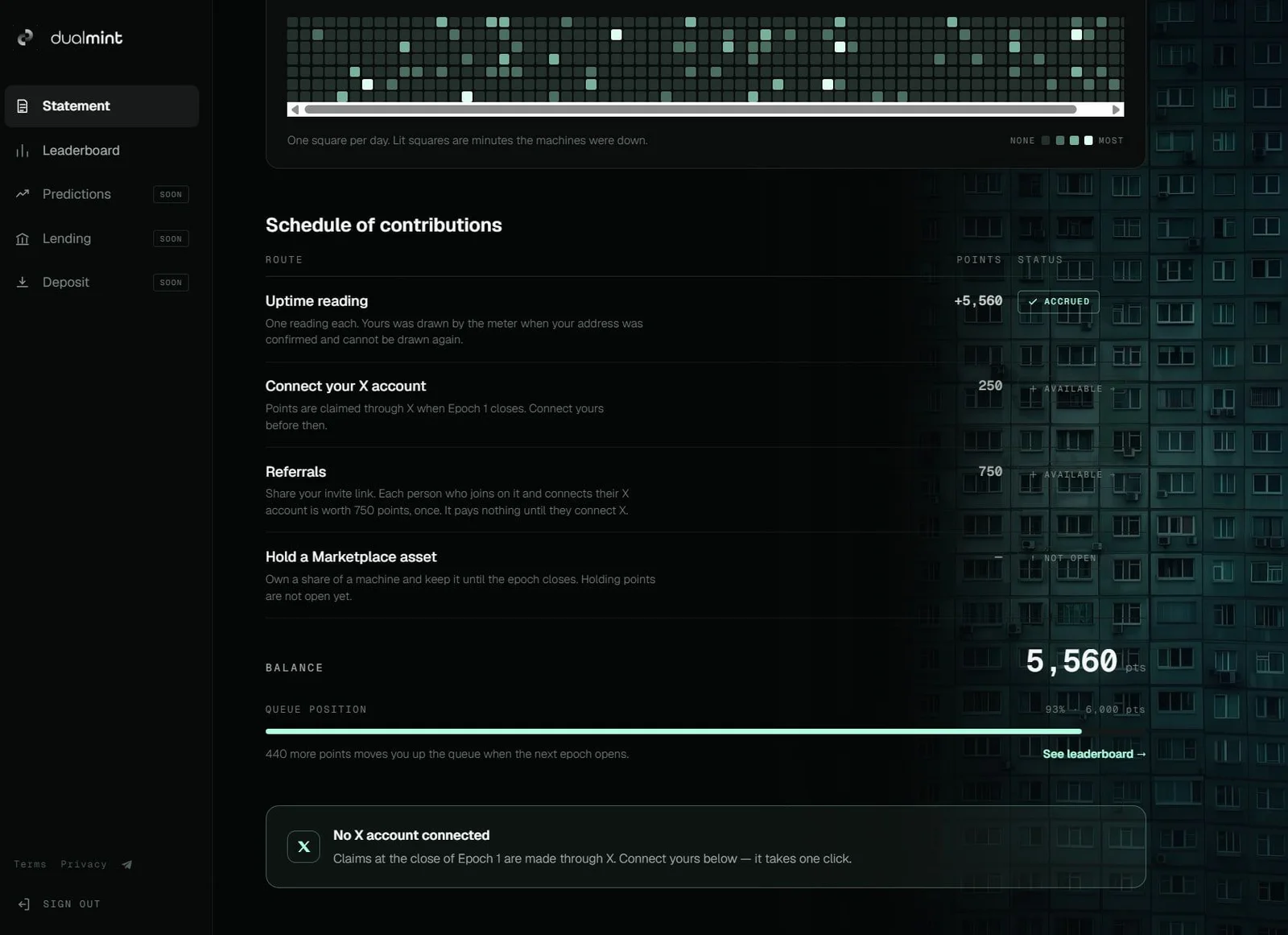Click the Predictions trend-line icon
This screenshot has width=1288, height=935.
pyautogui.click(x=23, y=194)
